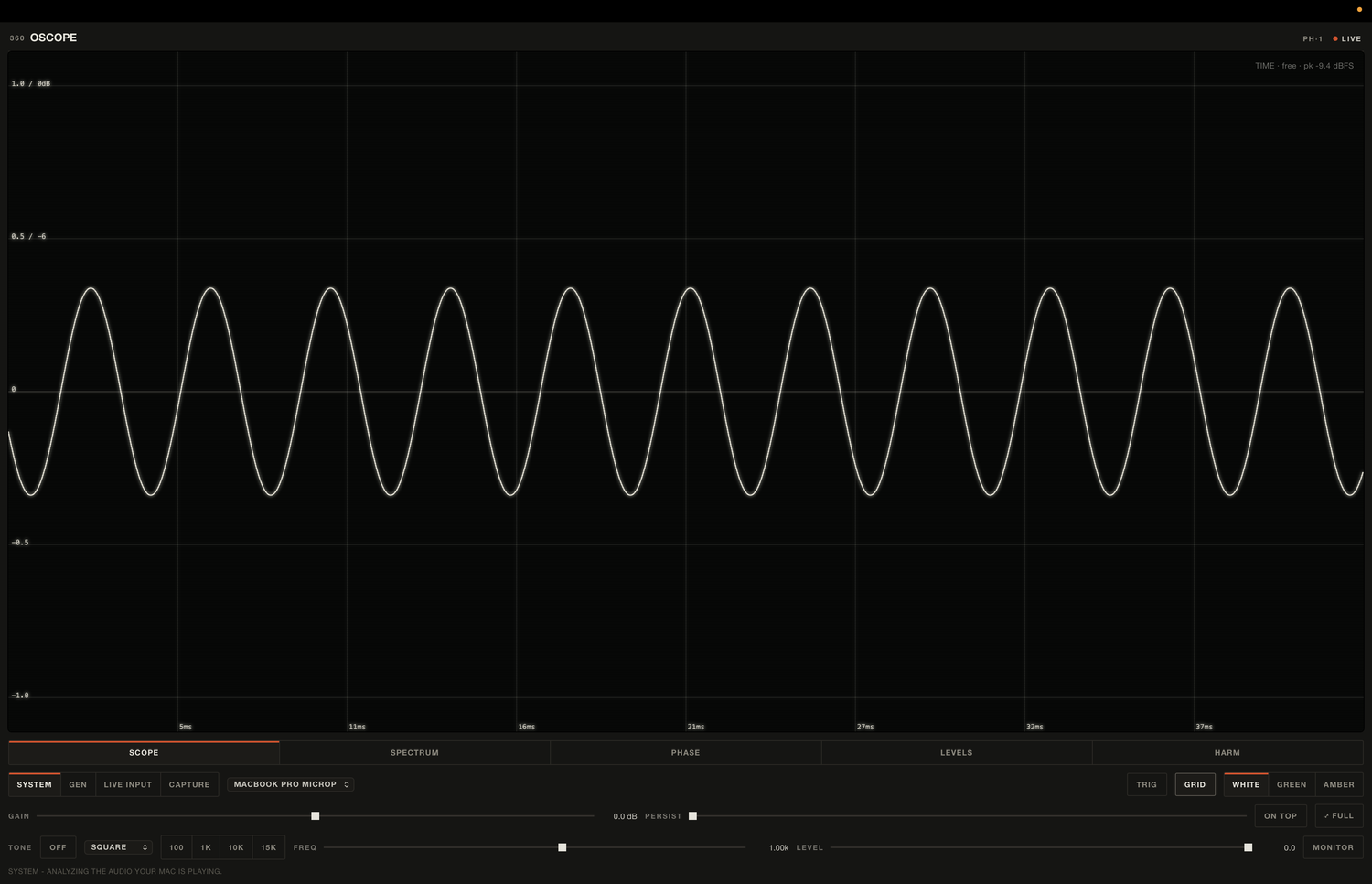Open the MACBOOK PRO MICROP device dropdown
The width and height of the screenshot is (1372, 884).
coord(291,784)
